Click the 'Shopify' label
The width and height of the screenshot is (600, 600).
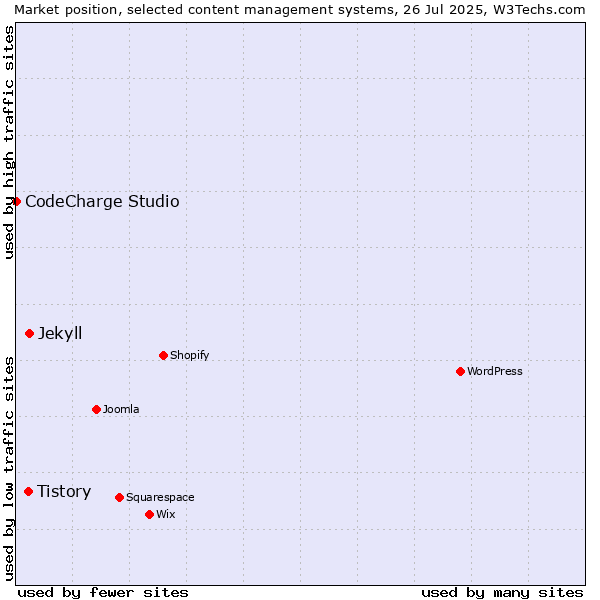pos(189,355)
